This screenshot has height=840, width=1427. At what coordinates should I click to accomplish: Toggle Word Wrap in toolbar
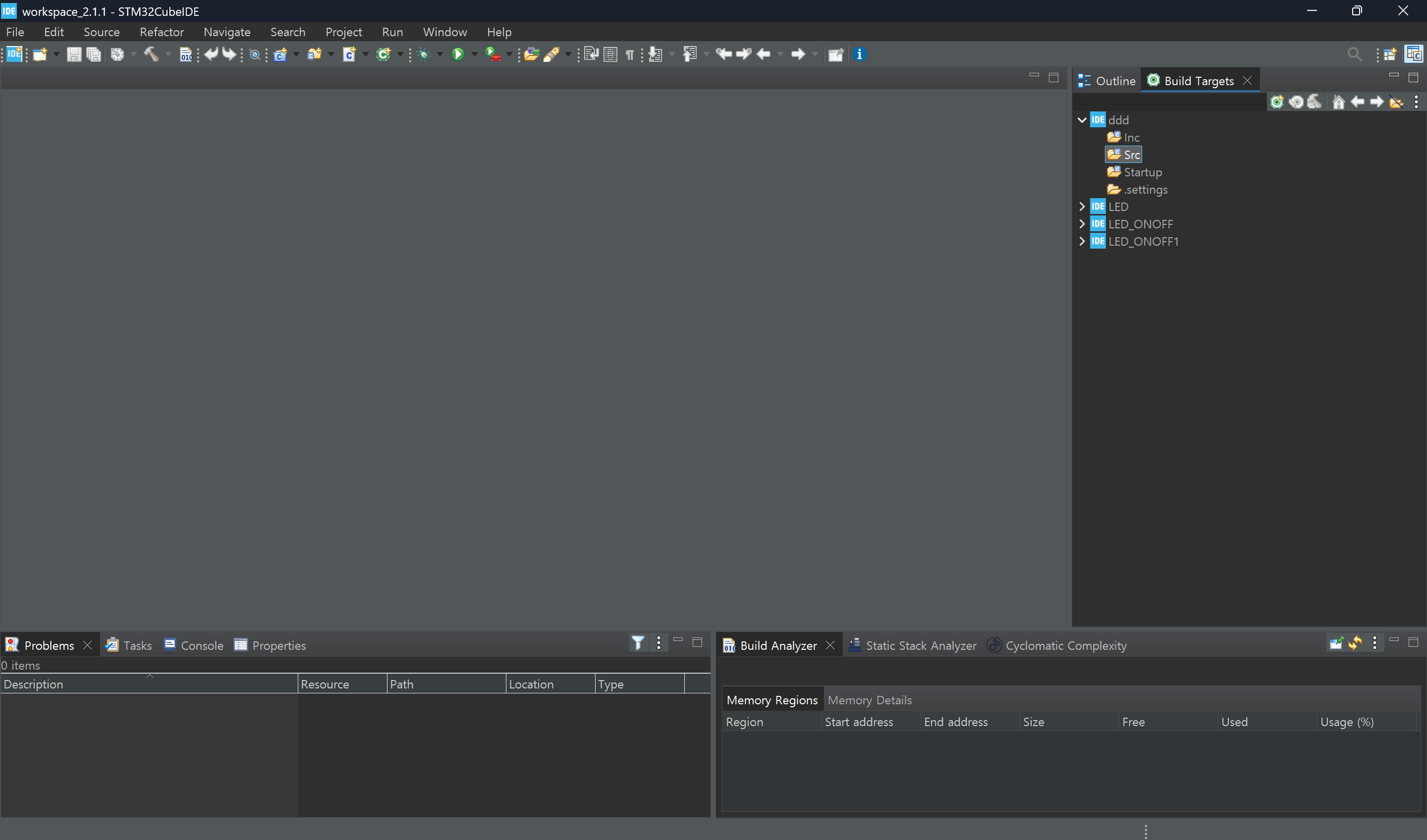pyautogui.click(x=591, y=54)
